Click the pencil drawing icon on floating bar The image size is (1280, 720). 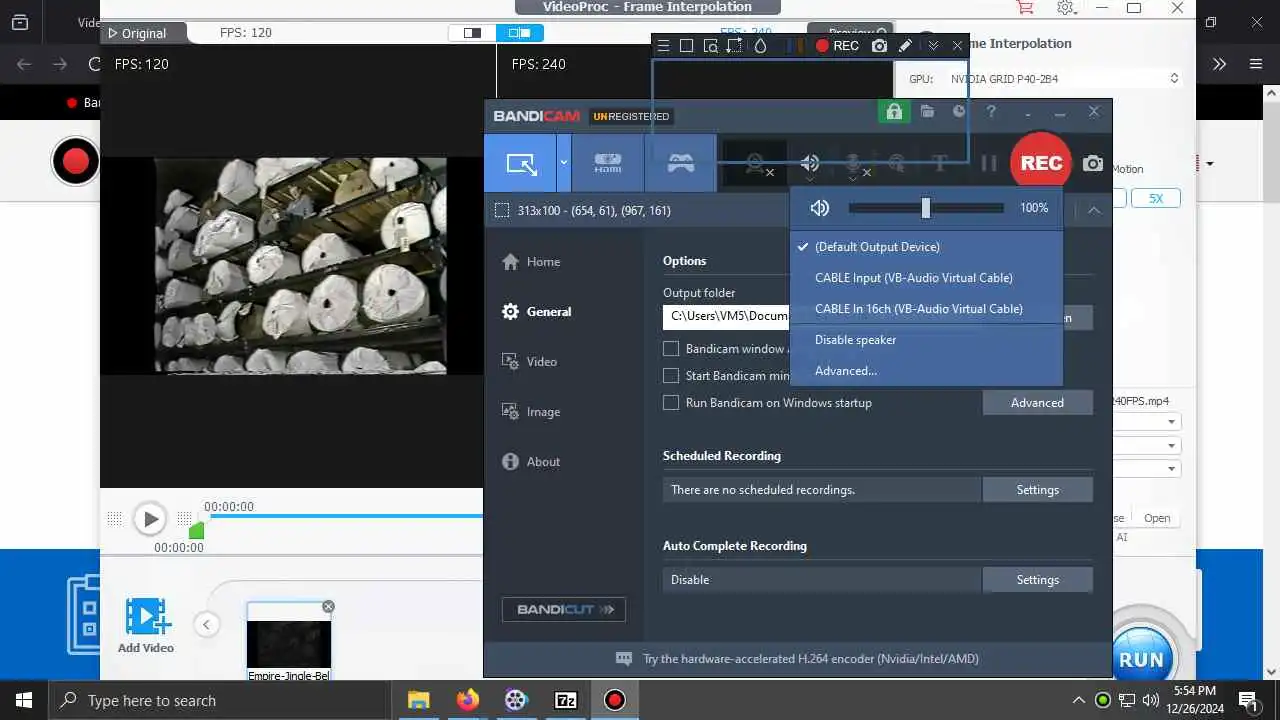pos(905,46)
